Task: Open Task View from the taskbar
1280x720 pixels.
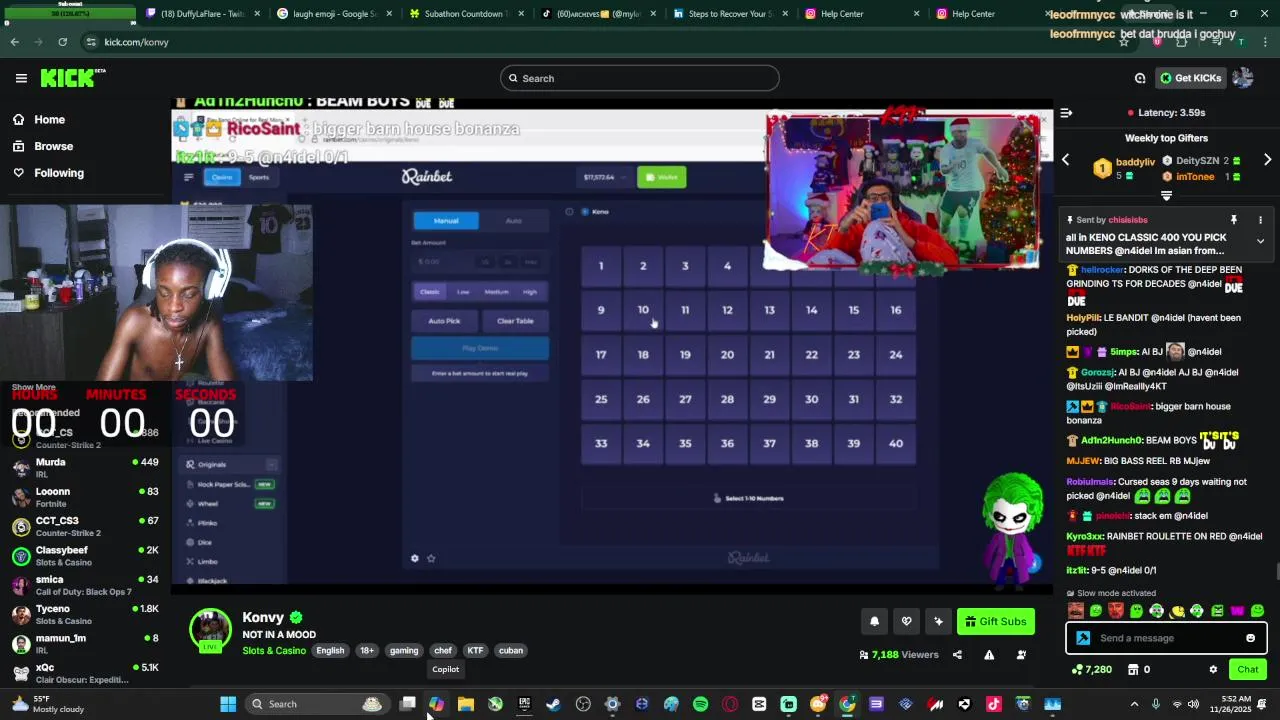Action: [408, 704]
